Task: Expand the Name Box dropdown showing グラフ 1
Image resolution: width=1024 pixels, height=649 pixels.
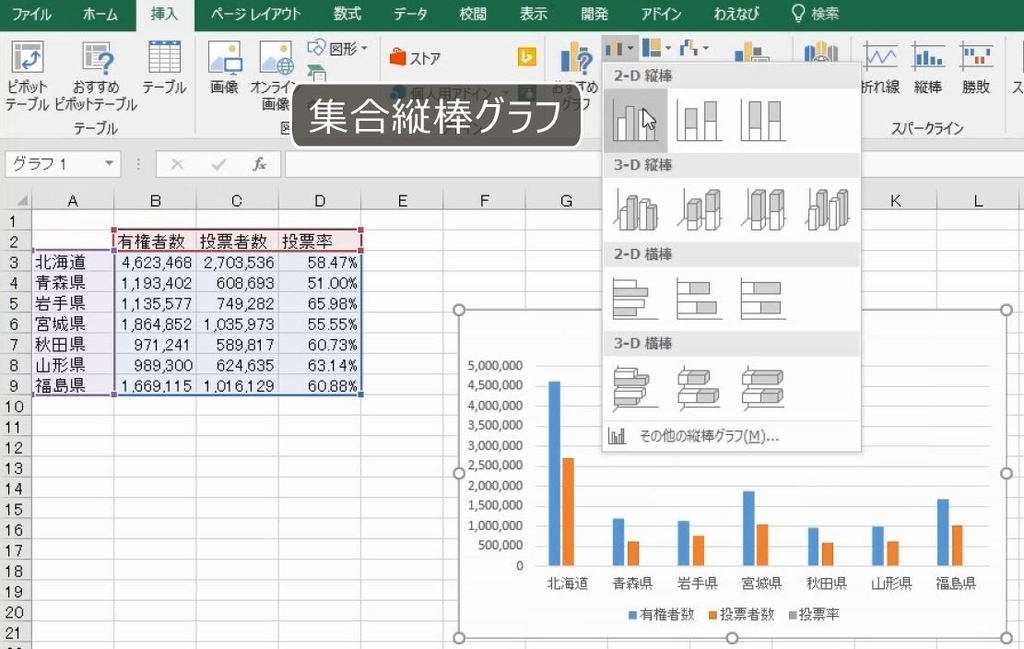Action: point(109,163)
